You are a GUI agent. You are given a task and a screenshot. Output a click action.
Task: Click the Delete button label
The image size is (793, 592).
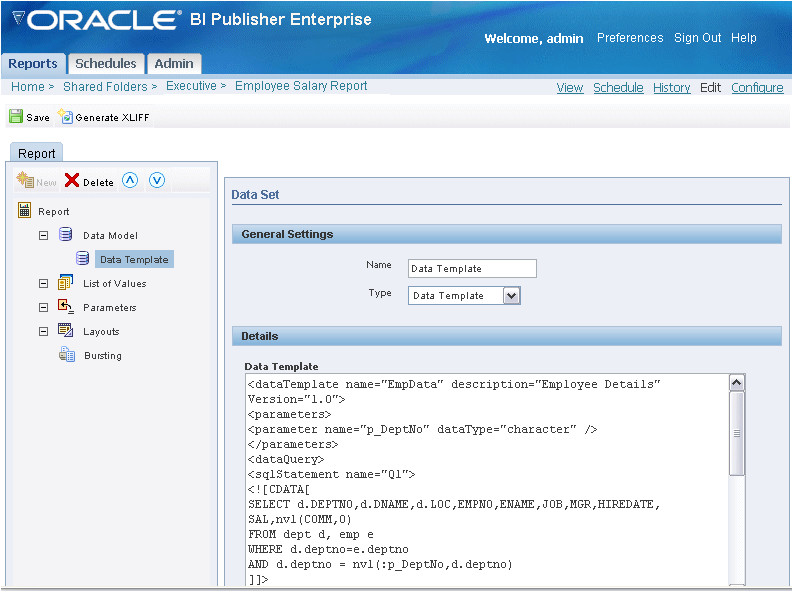(98, 183)
